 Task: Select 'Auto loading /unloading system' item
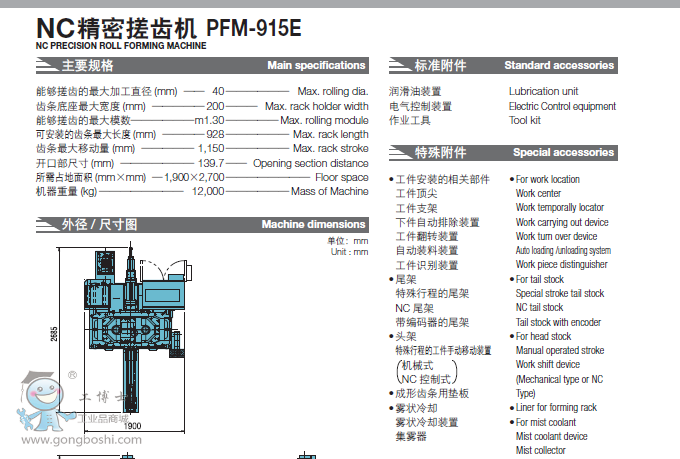point(563,250)
